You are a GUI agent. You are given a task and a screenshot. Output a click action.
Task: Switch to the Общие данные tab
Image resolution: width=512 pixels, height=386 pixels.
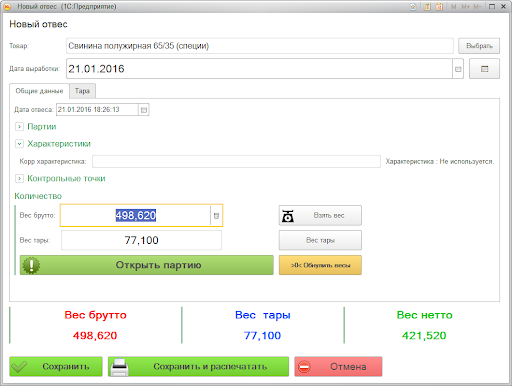click(39, 91)
